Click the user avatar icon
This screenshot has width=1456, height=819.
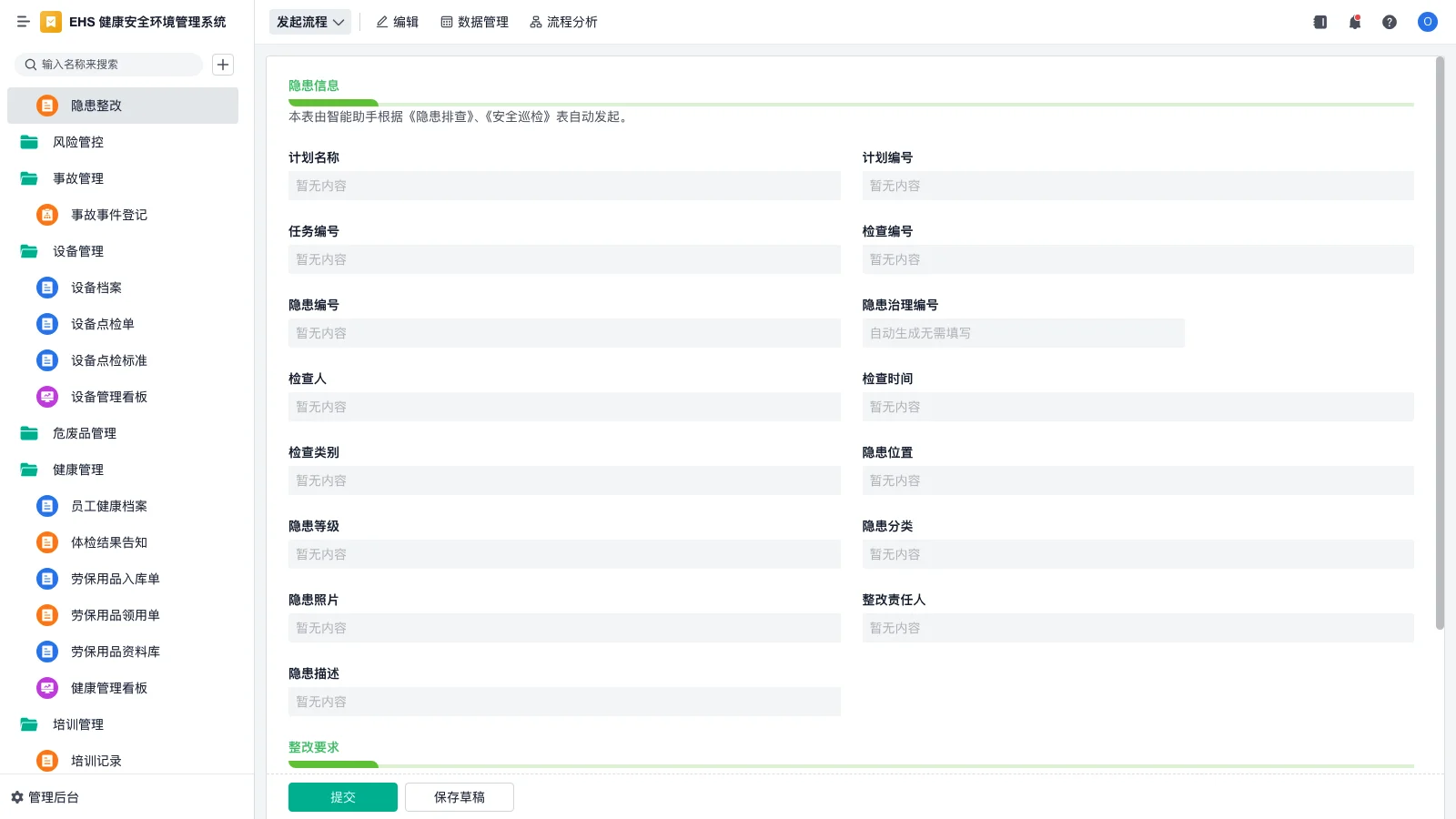click(x=1428, y=22)
